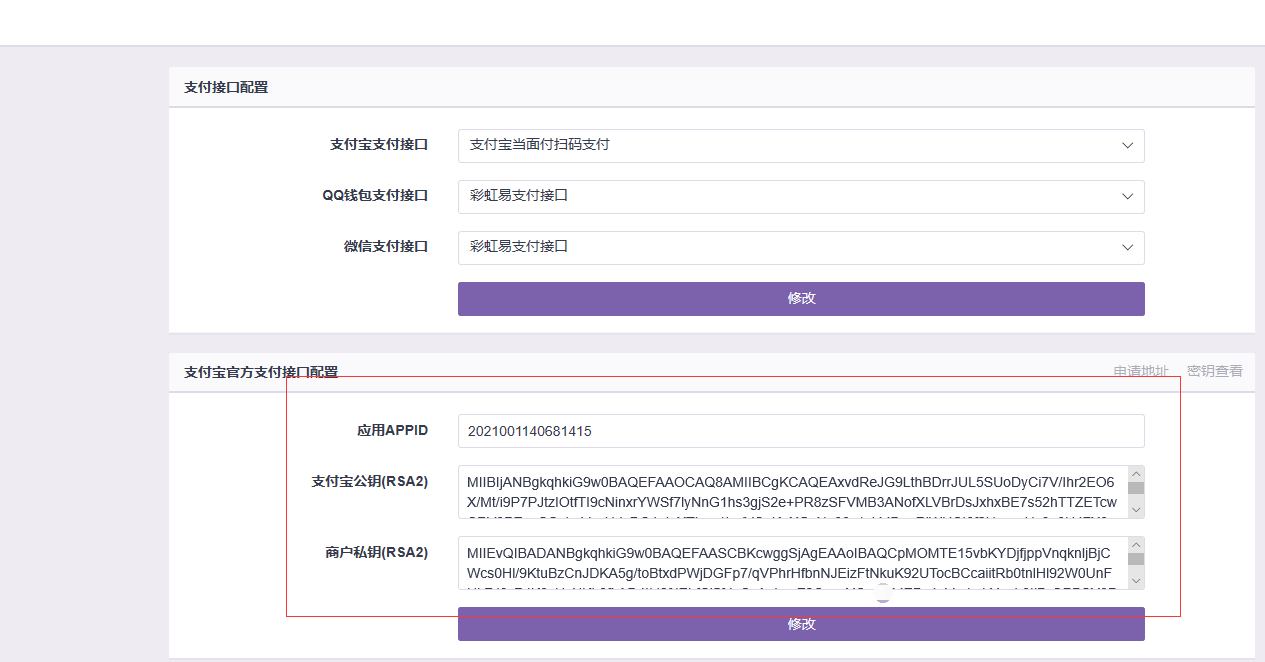The width and height of the screenshot is (1265, 662).
Task: Click the 支付接口配置 panel heading
Action: coord(226,87)
